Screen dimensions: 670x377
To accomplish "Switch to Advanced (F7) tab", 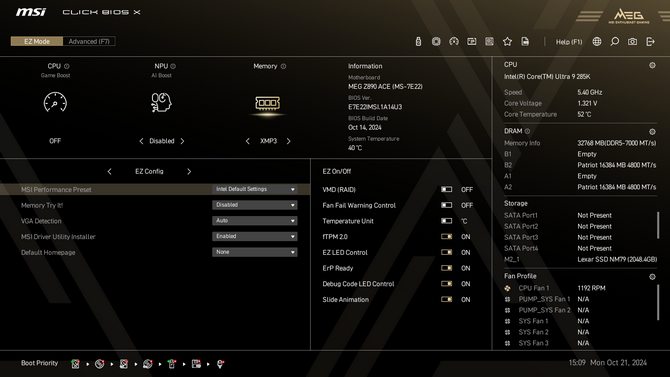I will pyautogui.click(x=89, y=41).
